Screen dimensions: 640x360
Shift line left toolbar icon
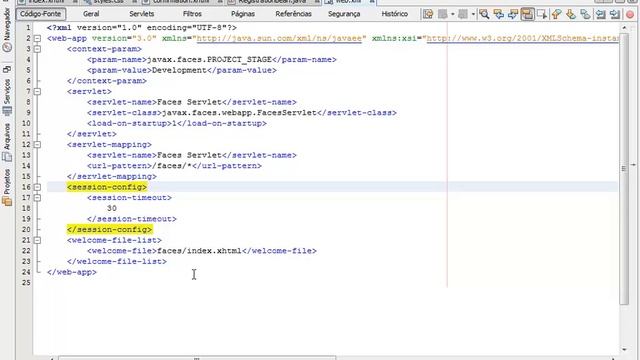point(600,14)
